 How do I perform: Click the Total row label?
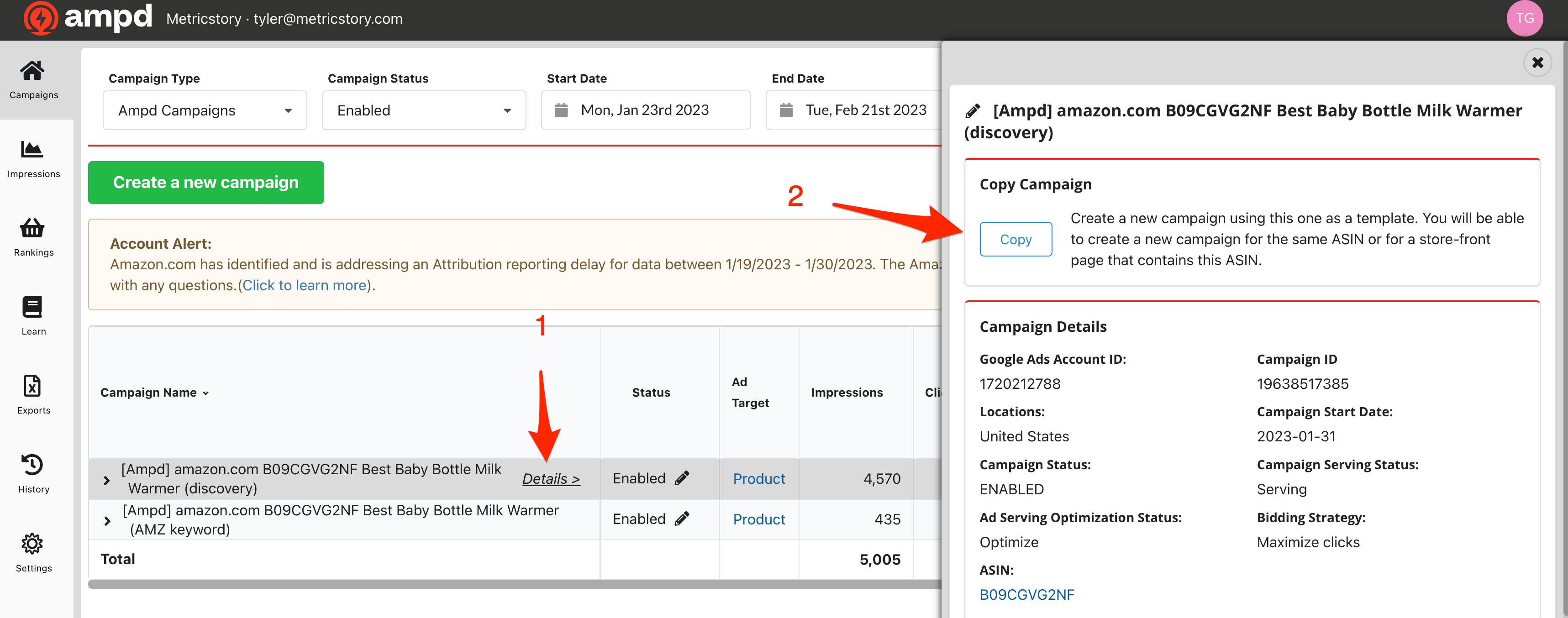point(117,559)
